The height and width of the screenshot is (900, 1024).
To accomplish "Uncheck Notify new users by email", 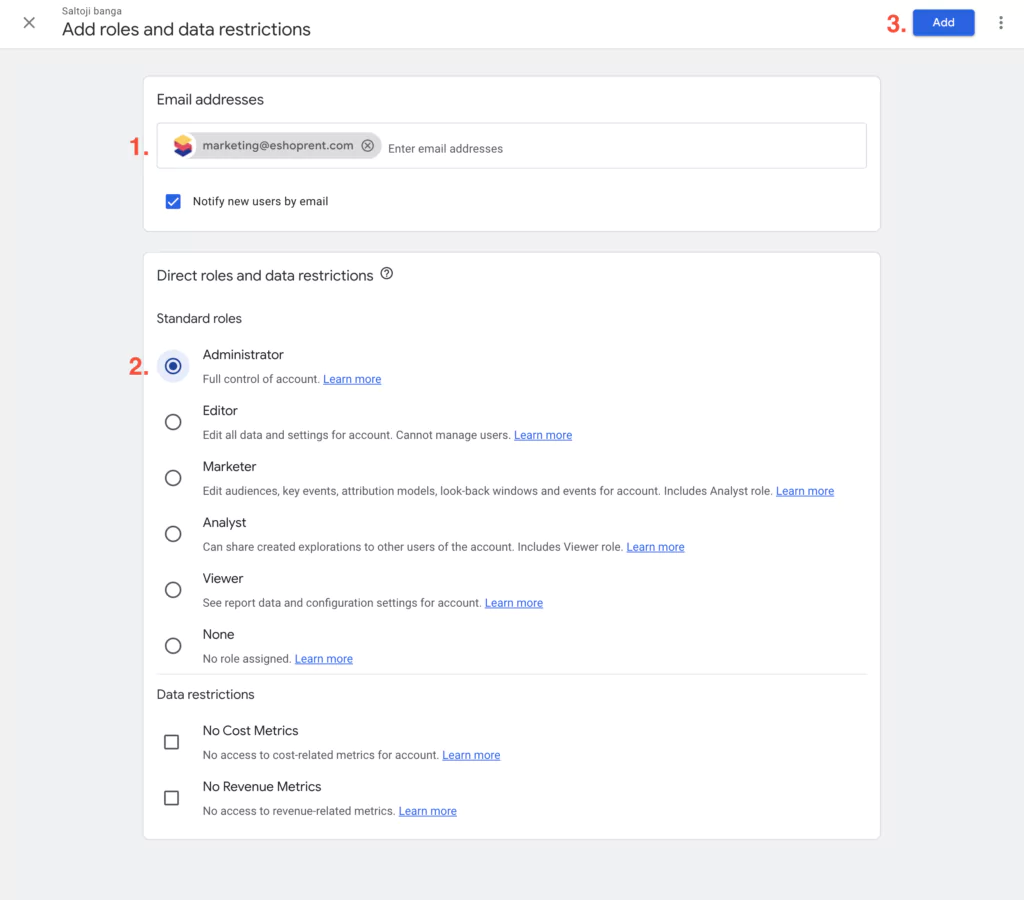I will (x=173, y=201).
